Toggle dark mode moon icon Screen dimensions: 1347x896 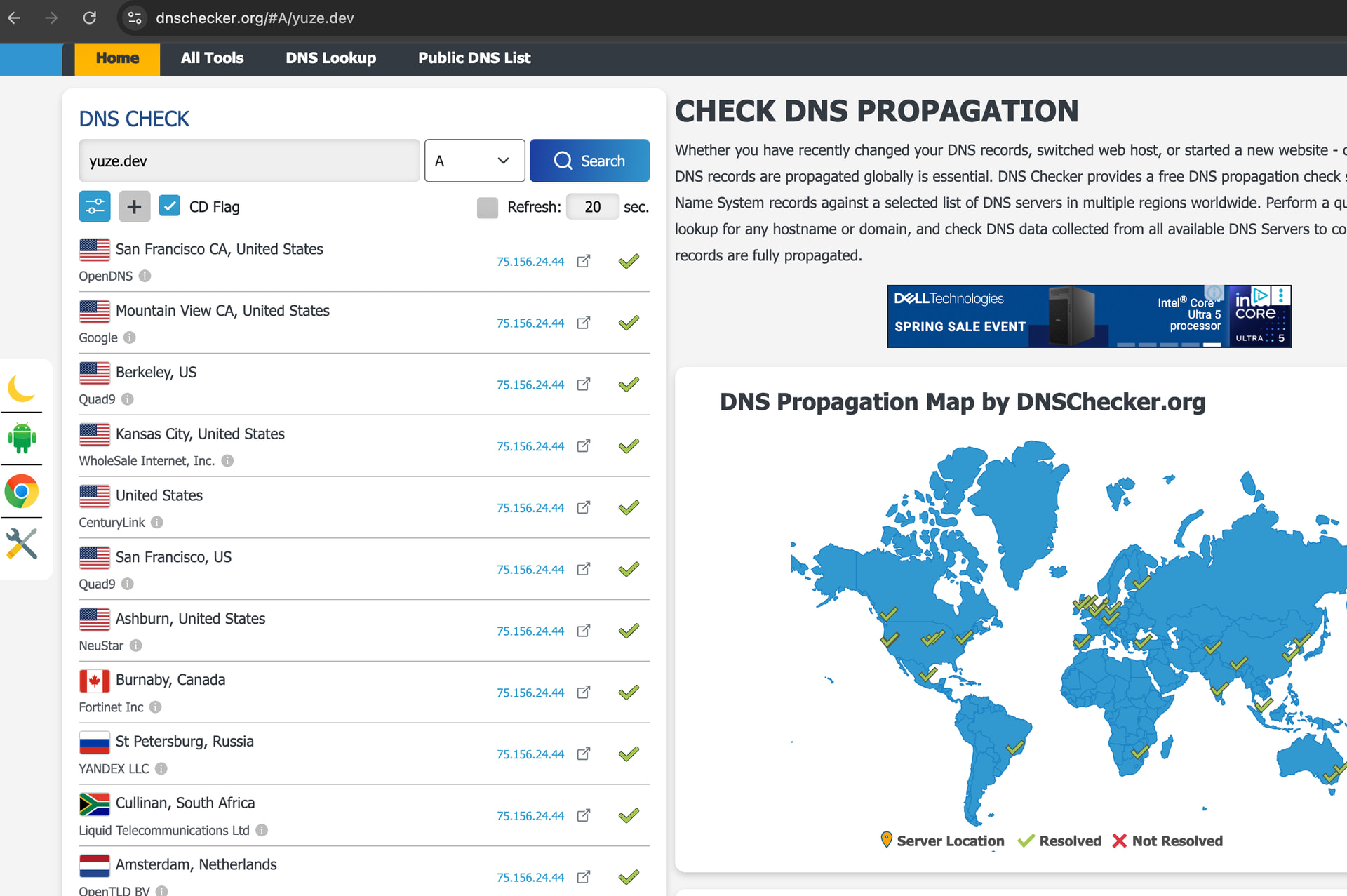22,388
